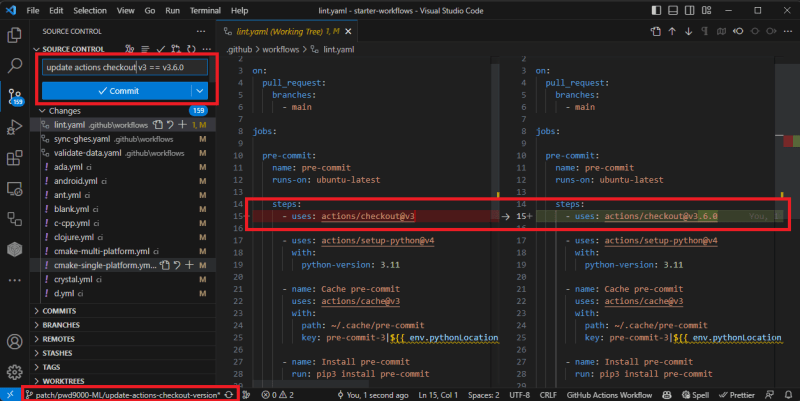Open More Actions ellipsis in editor toolbar
Image resolution: width=800 pixels, height=401 pixels.
(788, 32)
